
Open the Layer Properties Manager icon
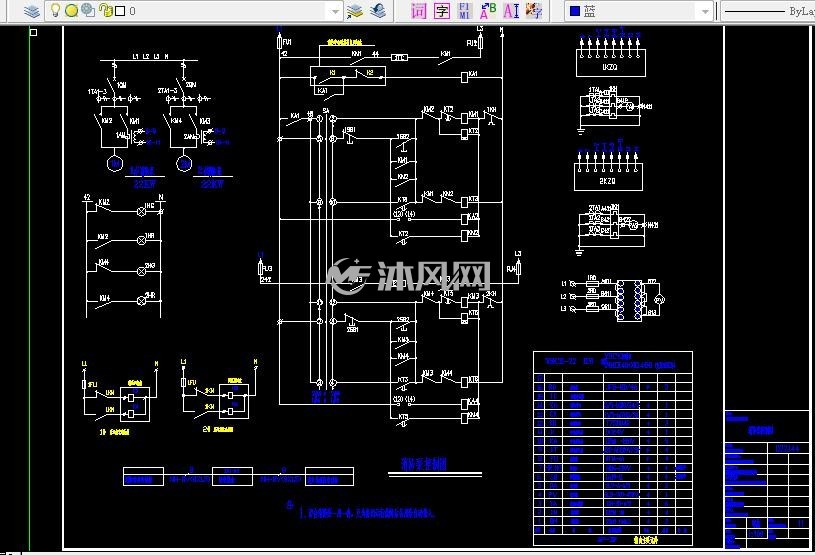pos(32,10)
